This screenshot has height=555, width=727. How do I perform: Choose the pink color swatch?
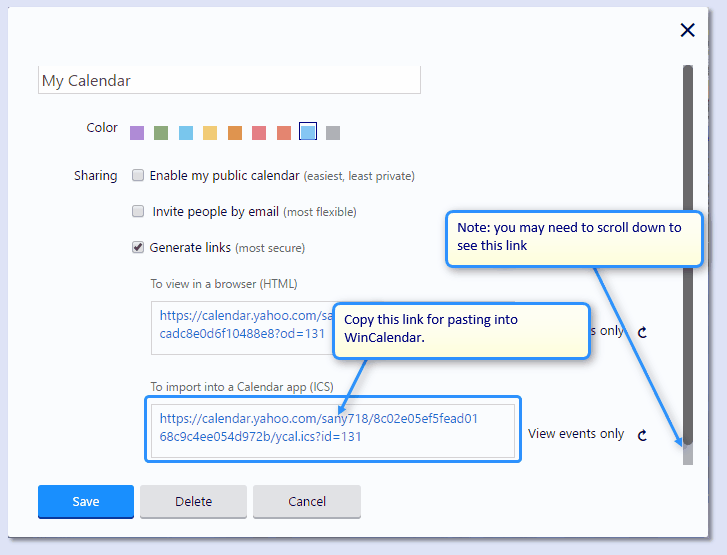[259, 133]
